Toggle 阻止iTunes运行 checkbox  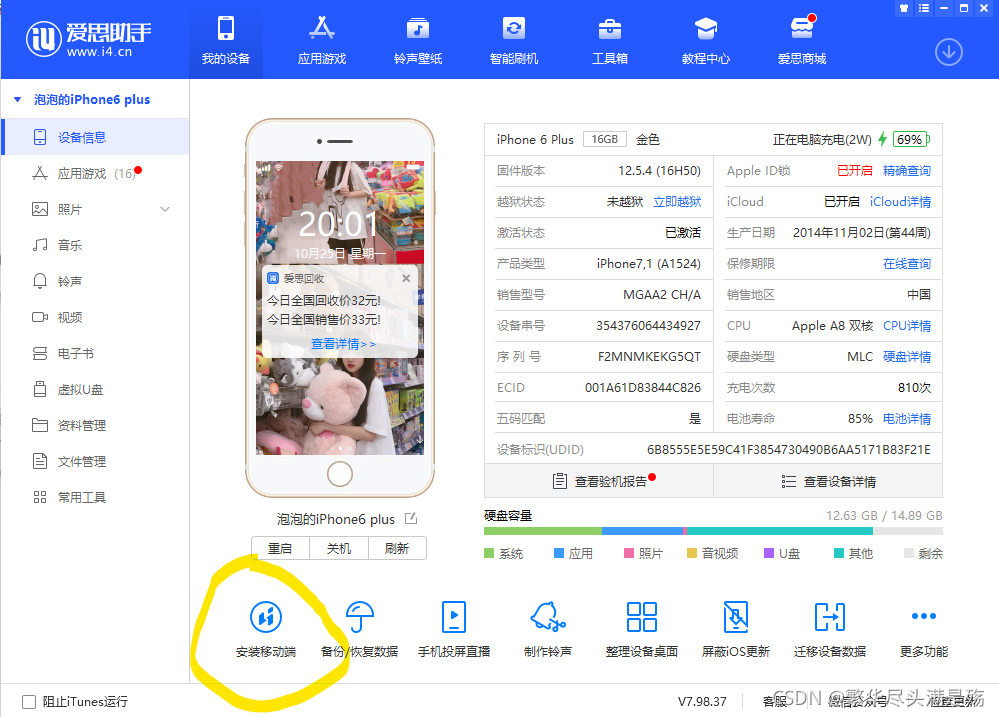[29, 702]
